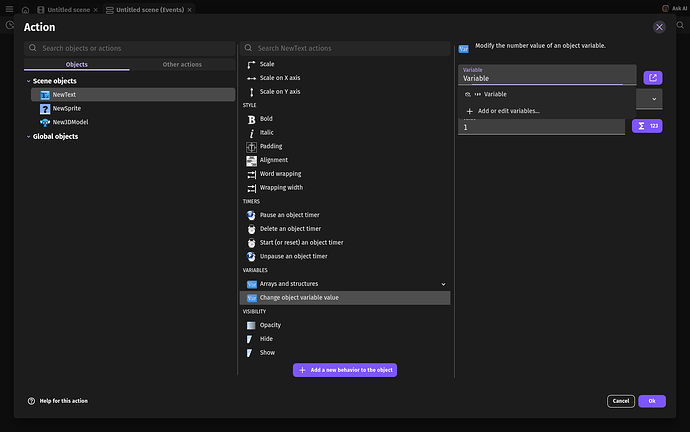This screenshot has width=690, height=432.
Task: Collapse the Scene objects group
Action: (29, 81)
